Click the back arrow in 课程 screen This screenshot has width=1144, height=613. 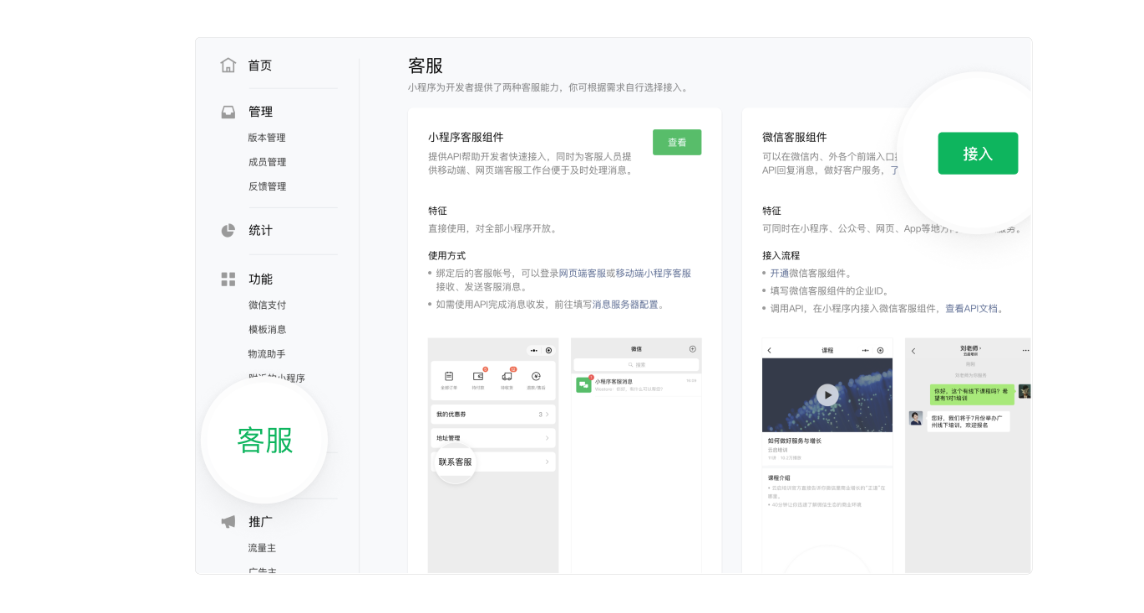tap(769, 350)
